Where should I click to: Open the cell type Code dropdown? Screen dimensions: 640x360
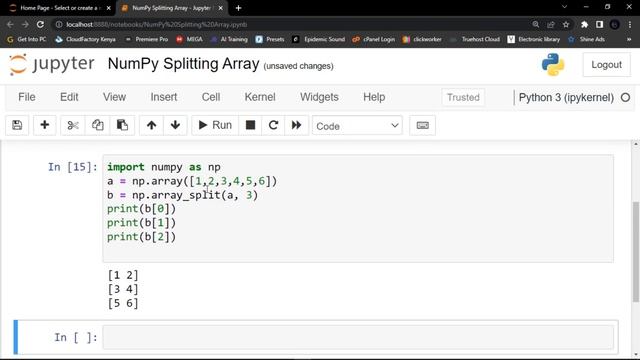pos(357,126)
